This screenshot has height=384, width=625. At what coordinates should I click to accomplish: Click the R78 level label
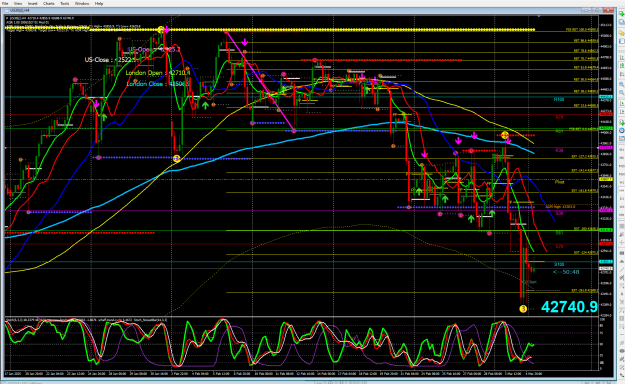pyautogui.click(x=559, y=117)
